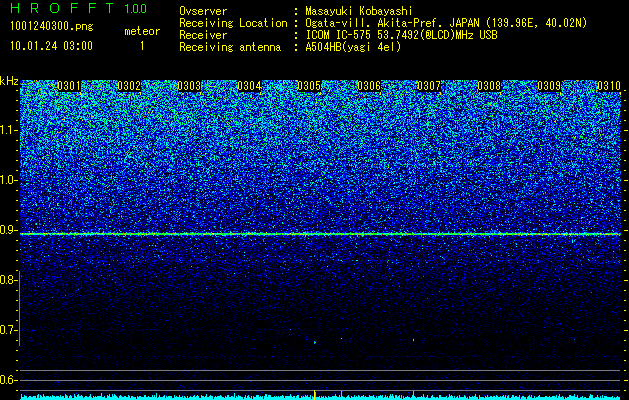Click the 1.0 frequency axis label

8,181
